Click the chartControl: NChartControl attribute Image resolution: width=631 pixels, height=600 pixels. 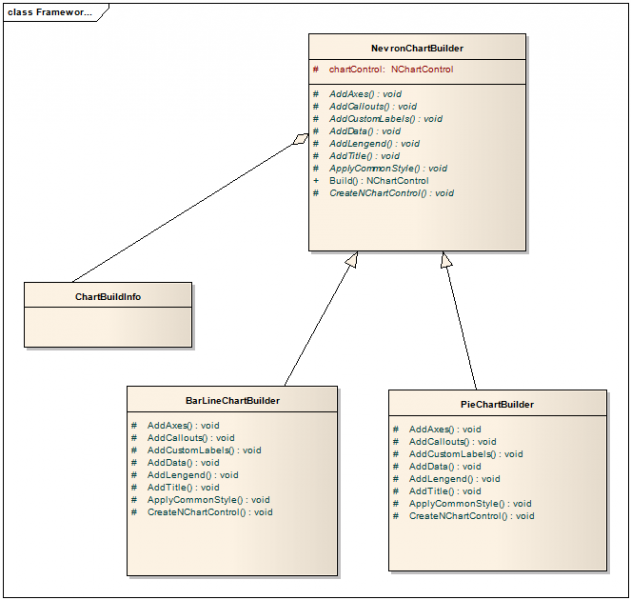click(391, 70)
